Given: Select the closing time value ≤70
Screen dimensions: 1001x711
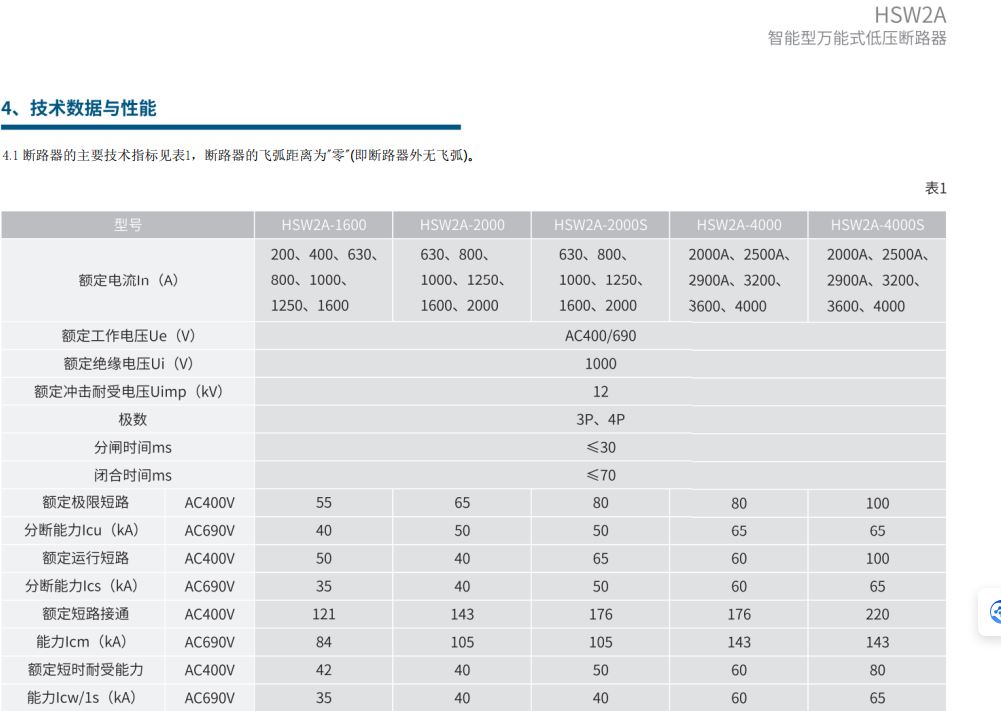Looking at the screenshot, I should tap(601, 475).
